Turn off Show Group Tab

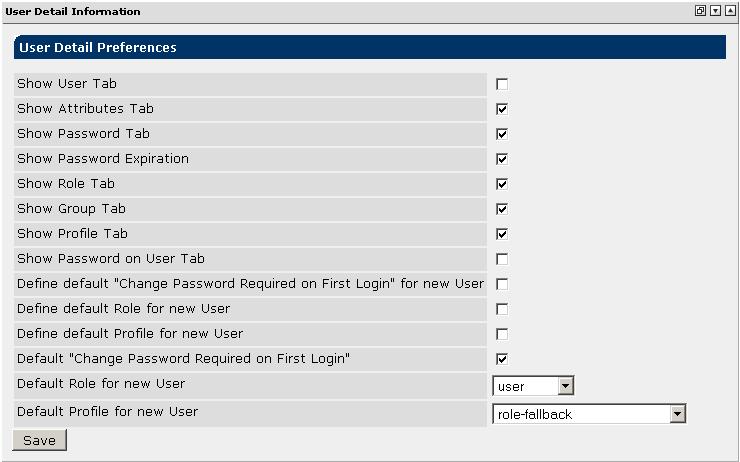tap(502, 209)
